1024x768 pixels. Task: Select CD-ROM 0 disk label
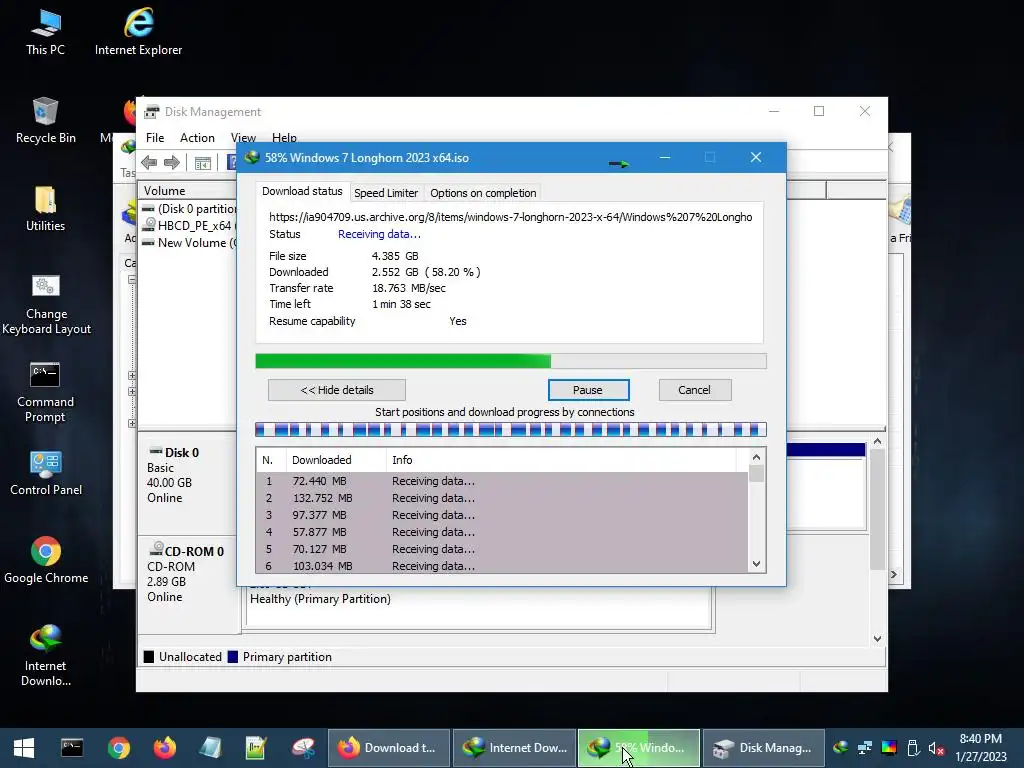[187, 584]
